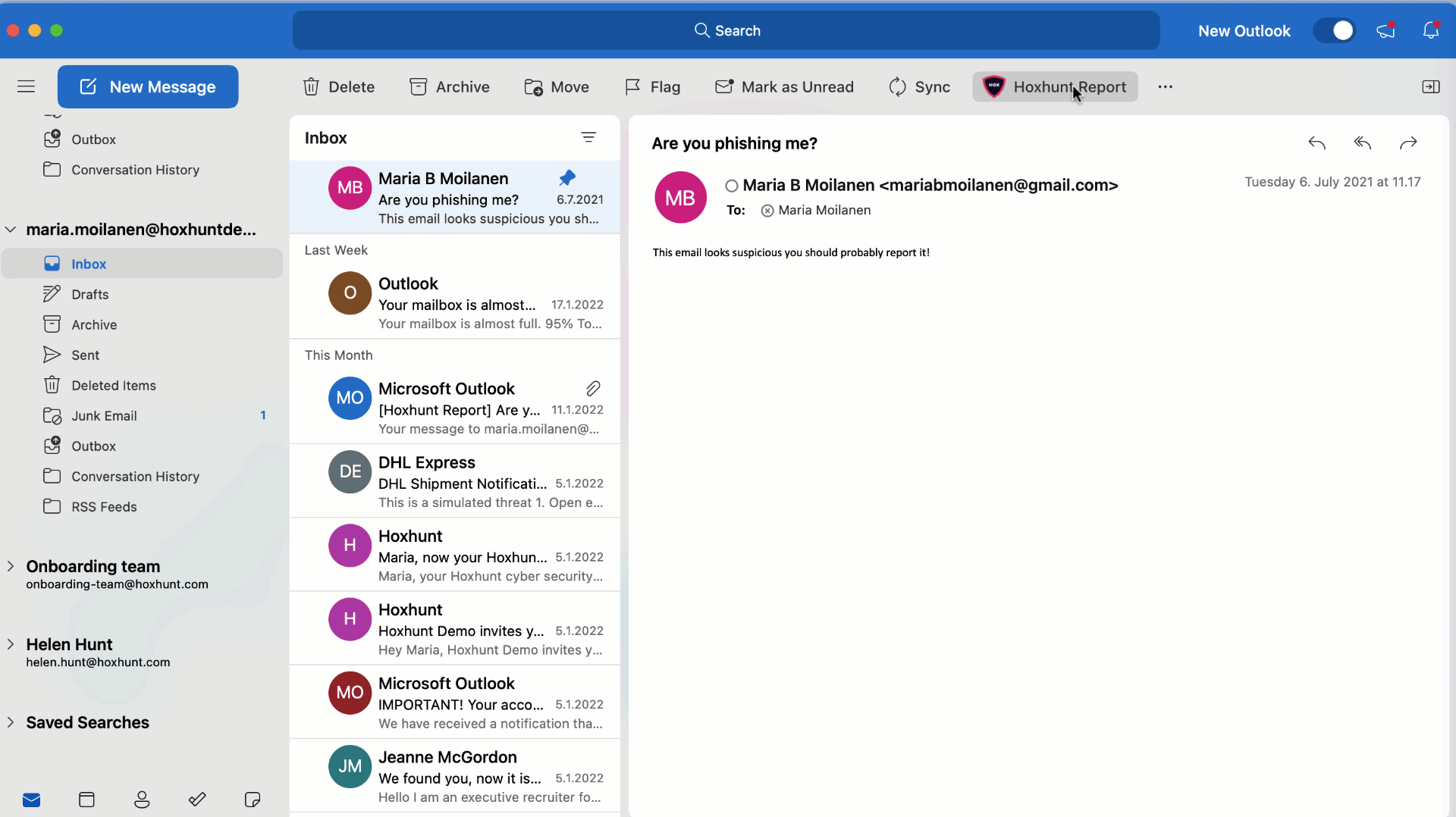Turn off the New Outlook switch

(1335, 30)
